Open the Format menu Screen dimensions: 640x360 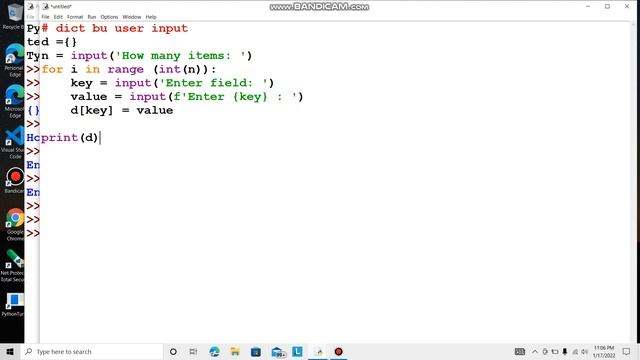coord(75,17)
